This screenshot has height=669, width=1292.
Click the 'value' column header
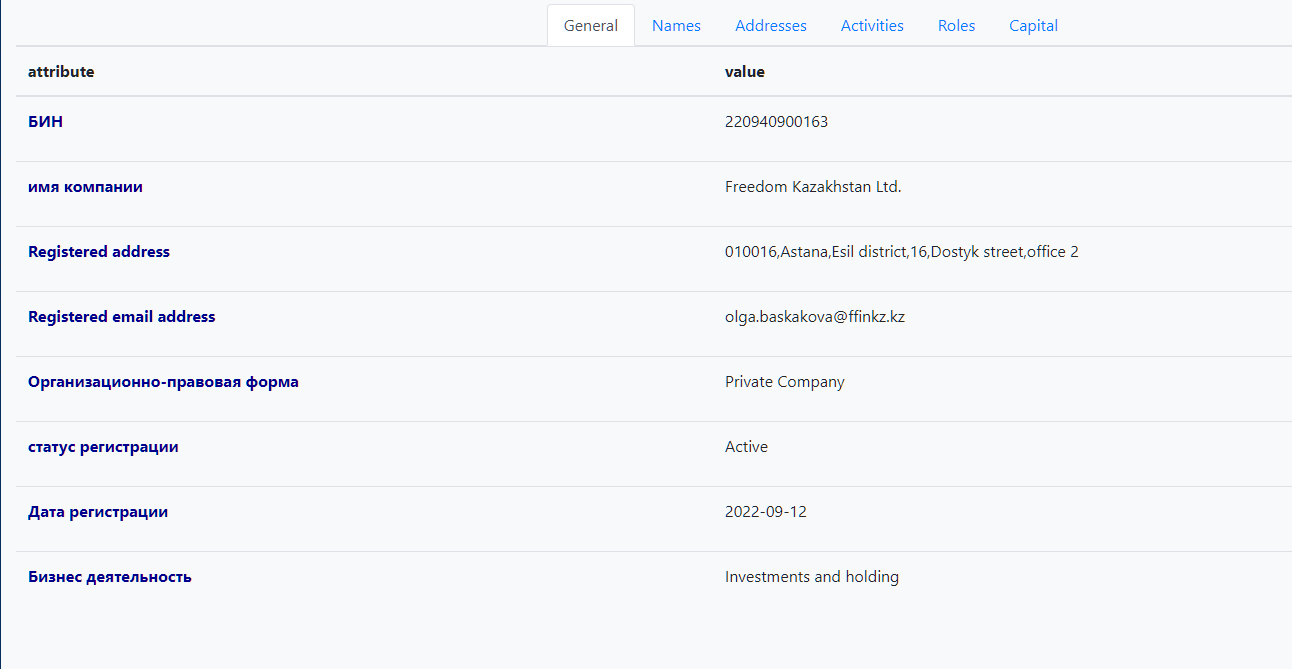pyautogui.click(x=745, y=72)
